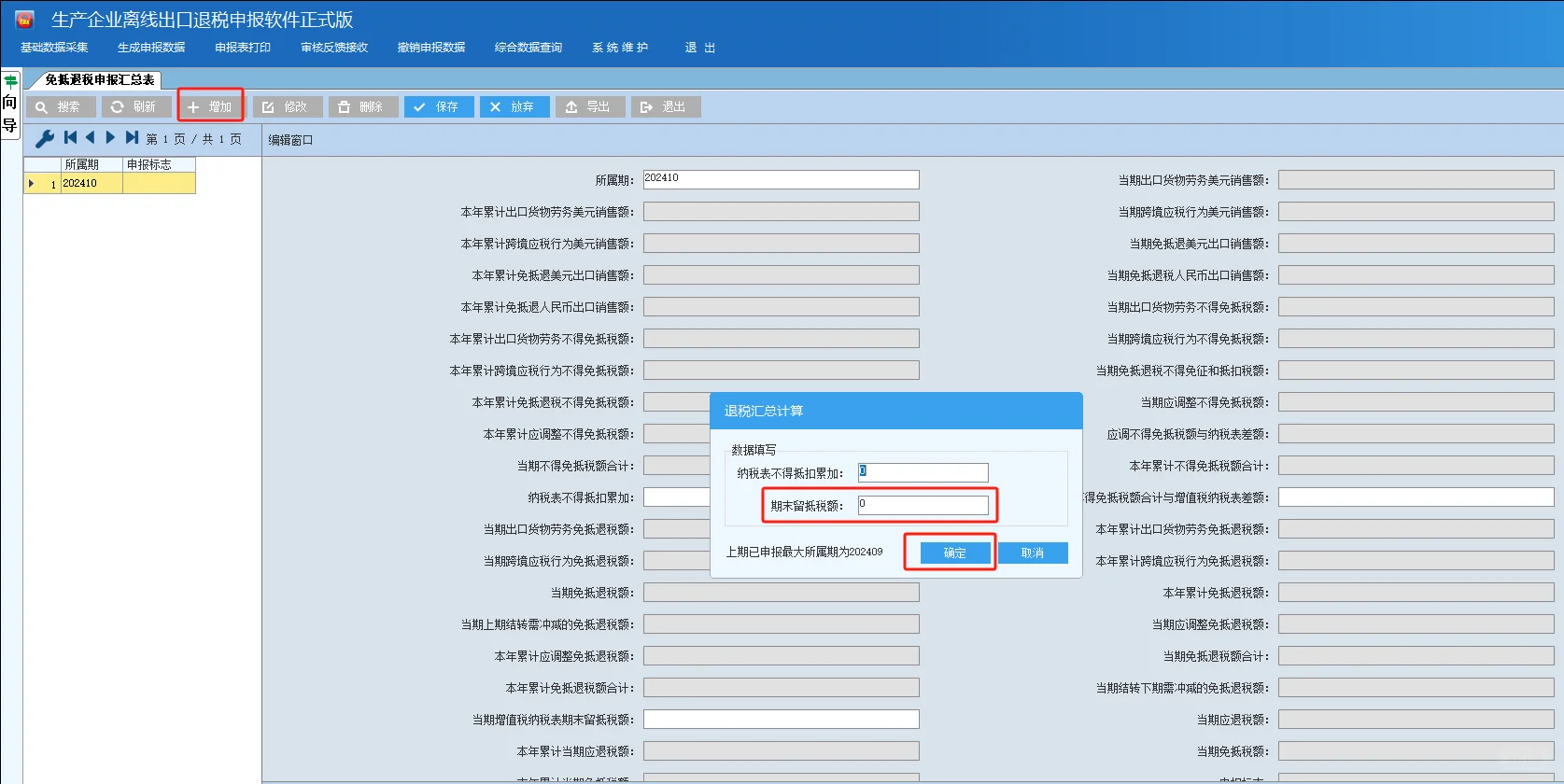Open the 申报表打印 menu
The width and height of the screenshot is (1564, 784).
243,48
